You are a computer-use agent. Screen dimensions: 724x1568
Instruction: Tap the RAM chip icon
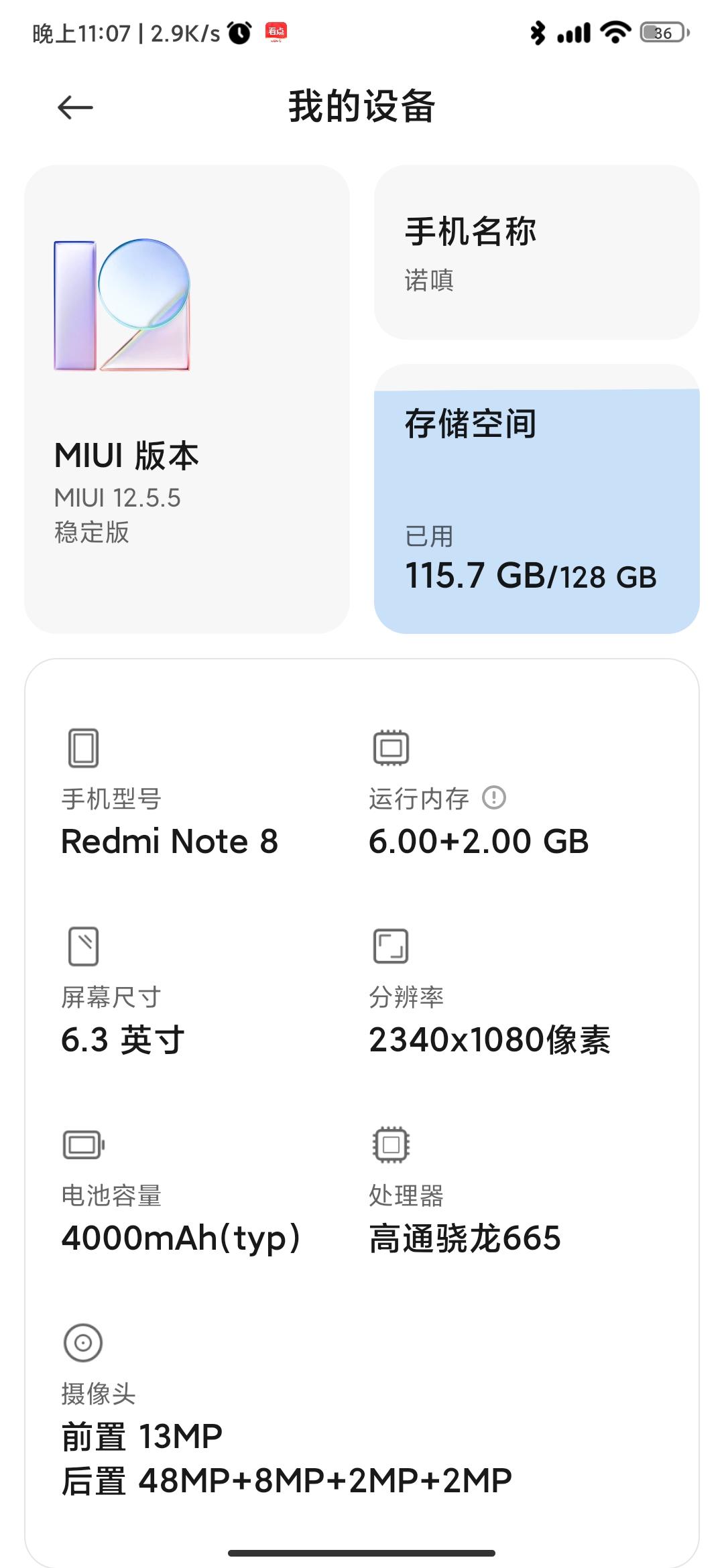(x=391, y=748)
